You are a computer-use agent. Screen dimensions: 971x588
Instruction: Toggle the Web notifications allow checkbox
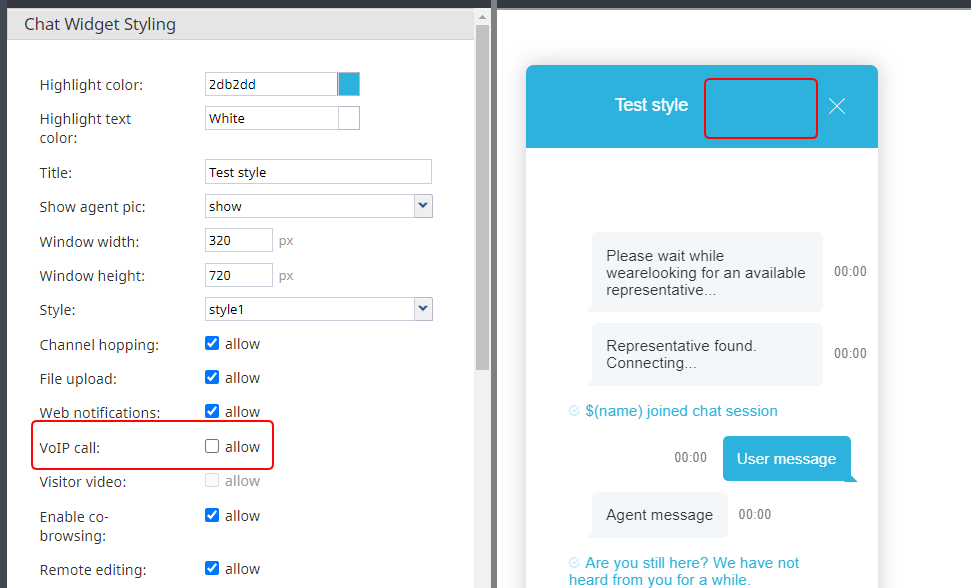212,411
